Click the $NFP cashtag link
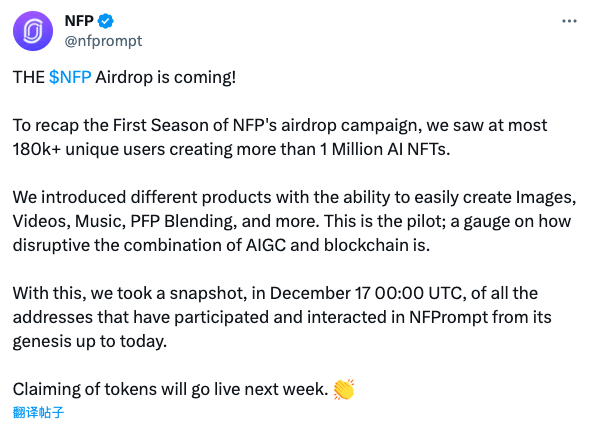Viewport: 592px width, 430px height. pyautogui.click(x=70, y=77)
